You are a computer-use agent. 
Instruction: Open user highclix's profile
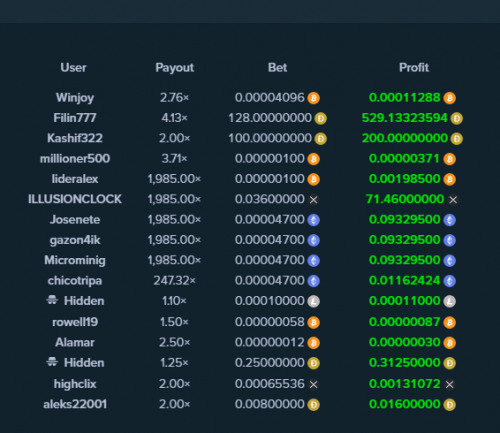click(75, 384)
